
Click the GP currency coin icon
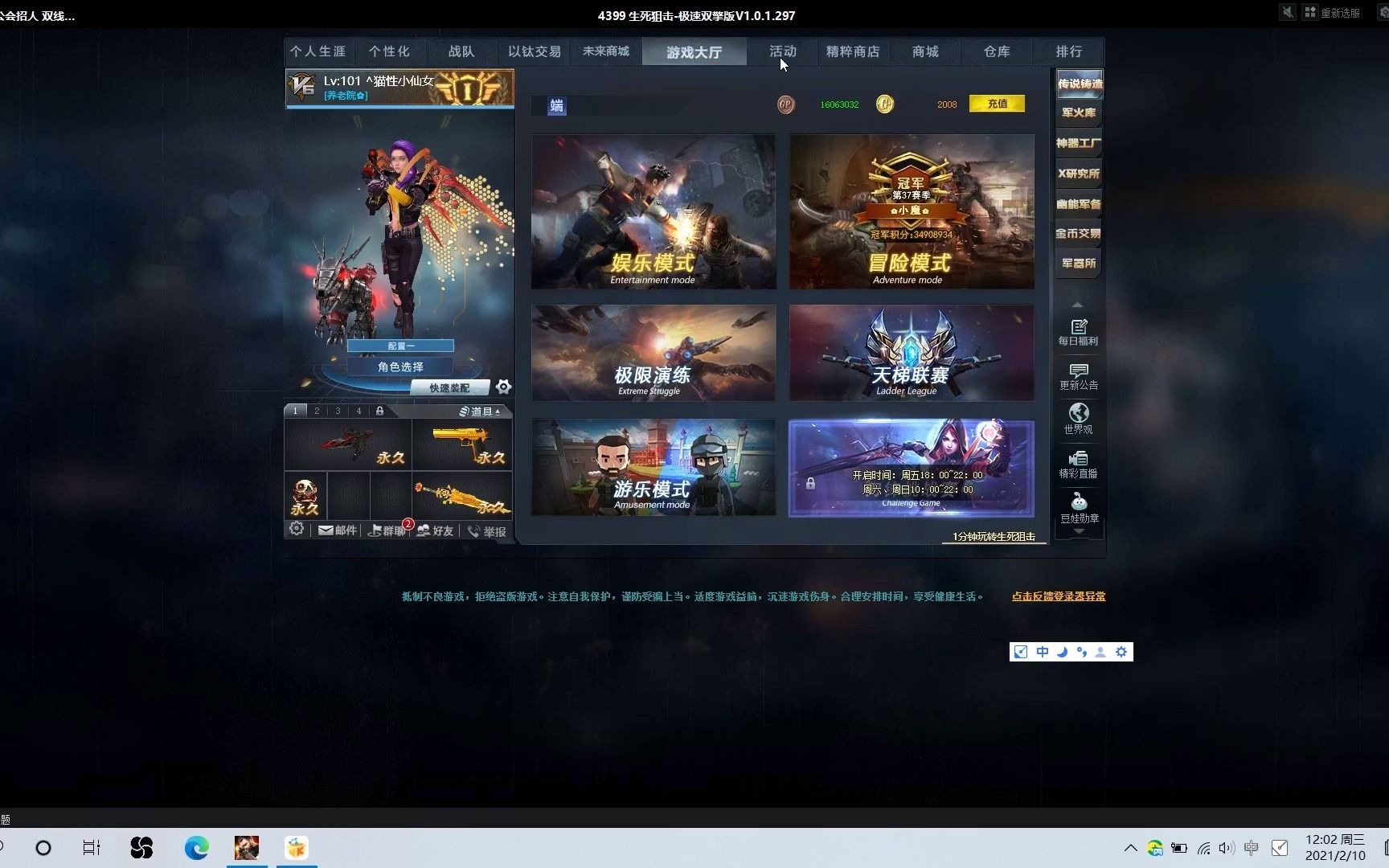786,104
